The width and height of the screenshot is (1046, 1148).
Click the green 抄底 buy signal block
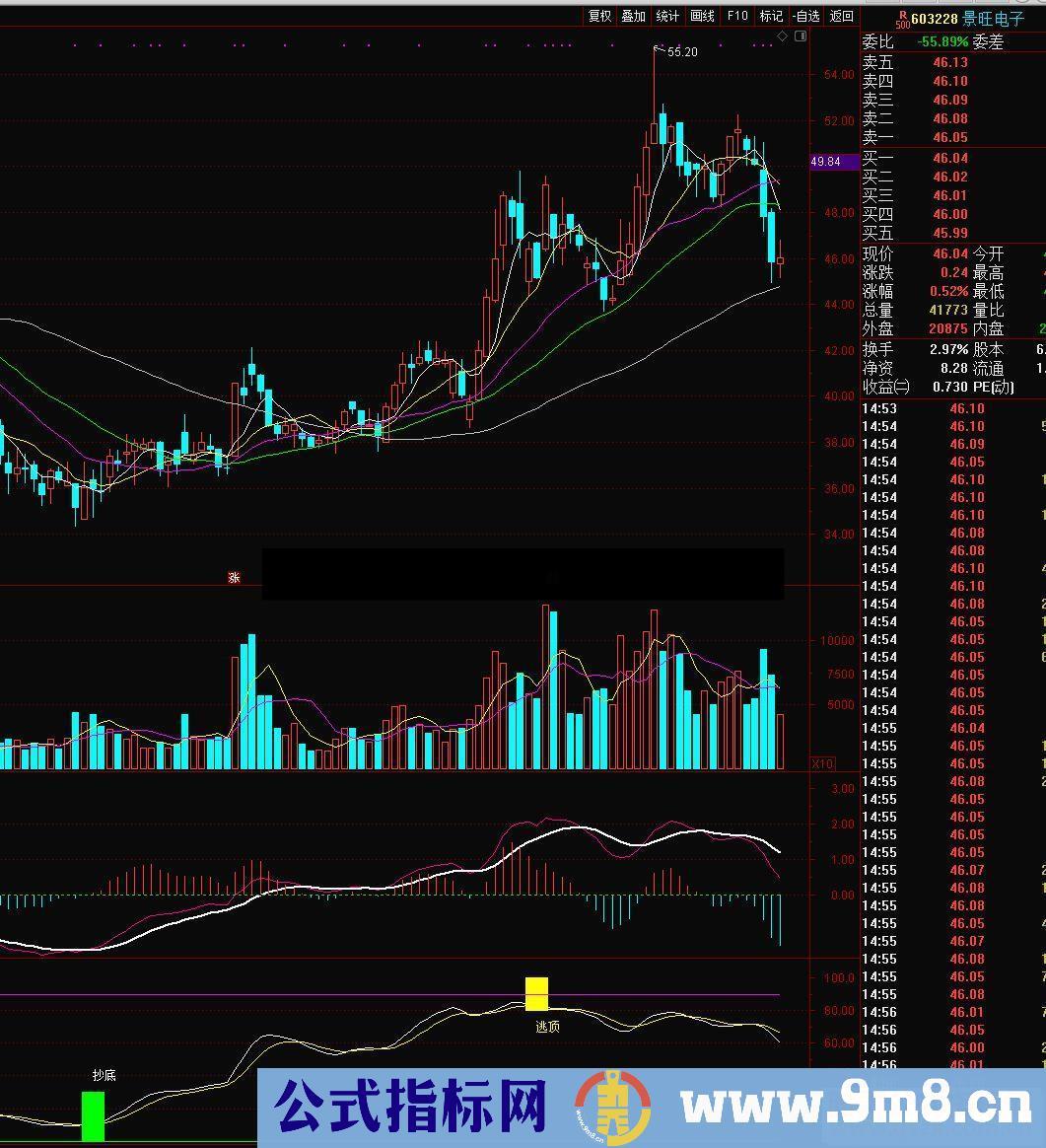[93, 1115]
